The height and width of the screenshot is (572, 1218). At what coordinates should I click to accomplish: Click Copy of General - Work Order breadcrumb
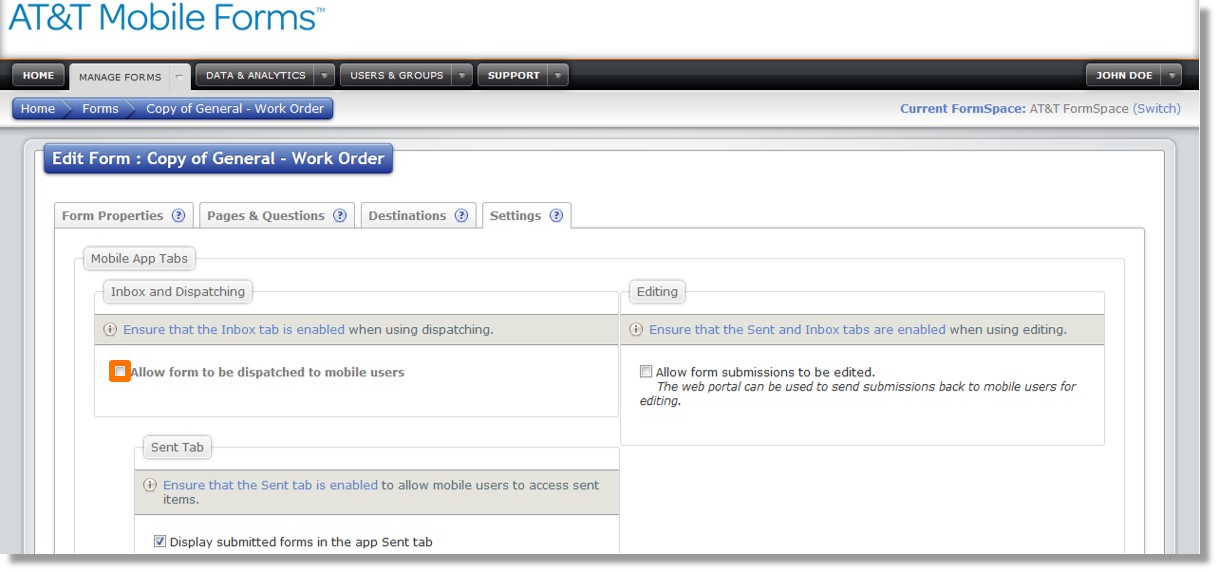coord(235,109)
